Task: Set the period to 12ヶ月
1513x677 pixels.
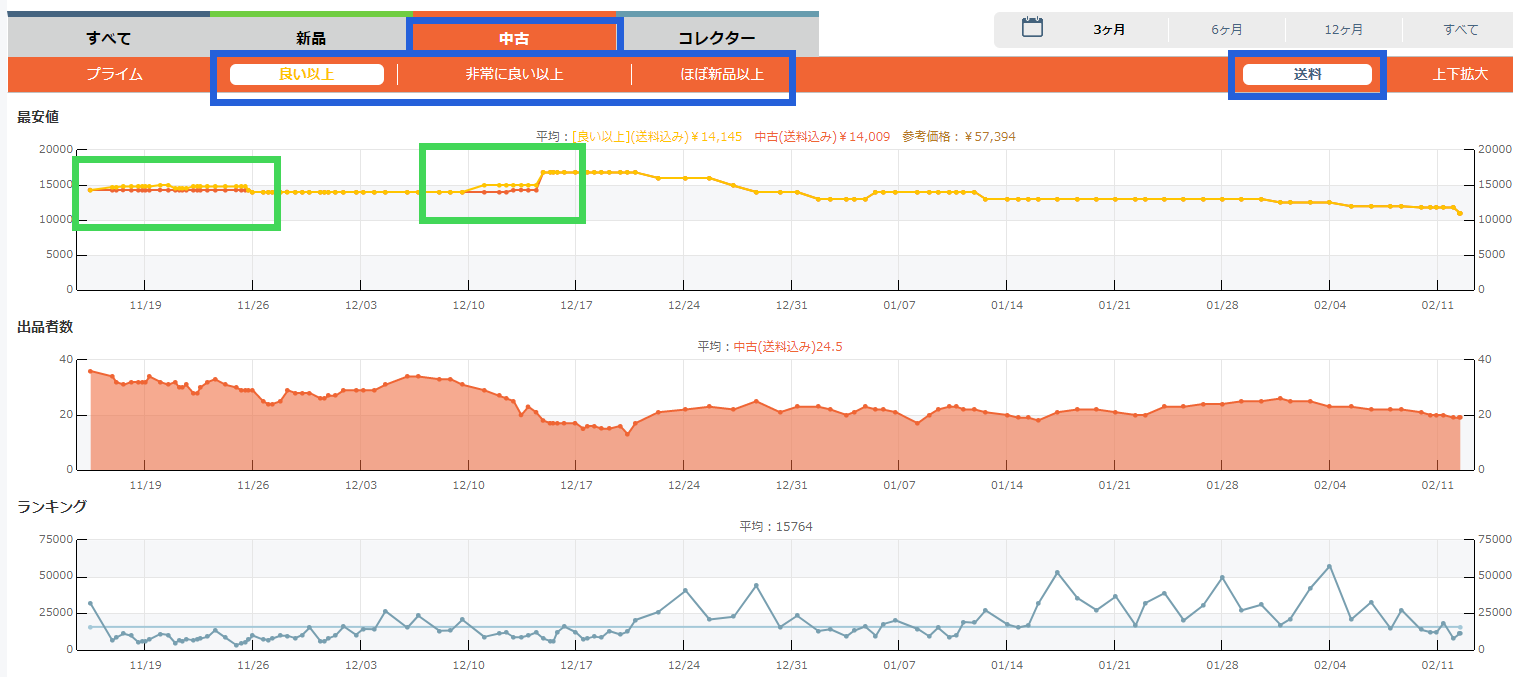Action: 1343,30
